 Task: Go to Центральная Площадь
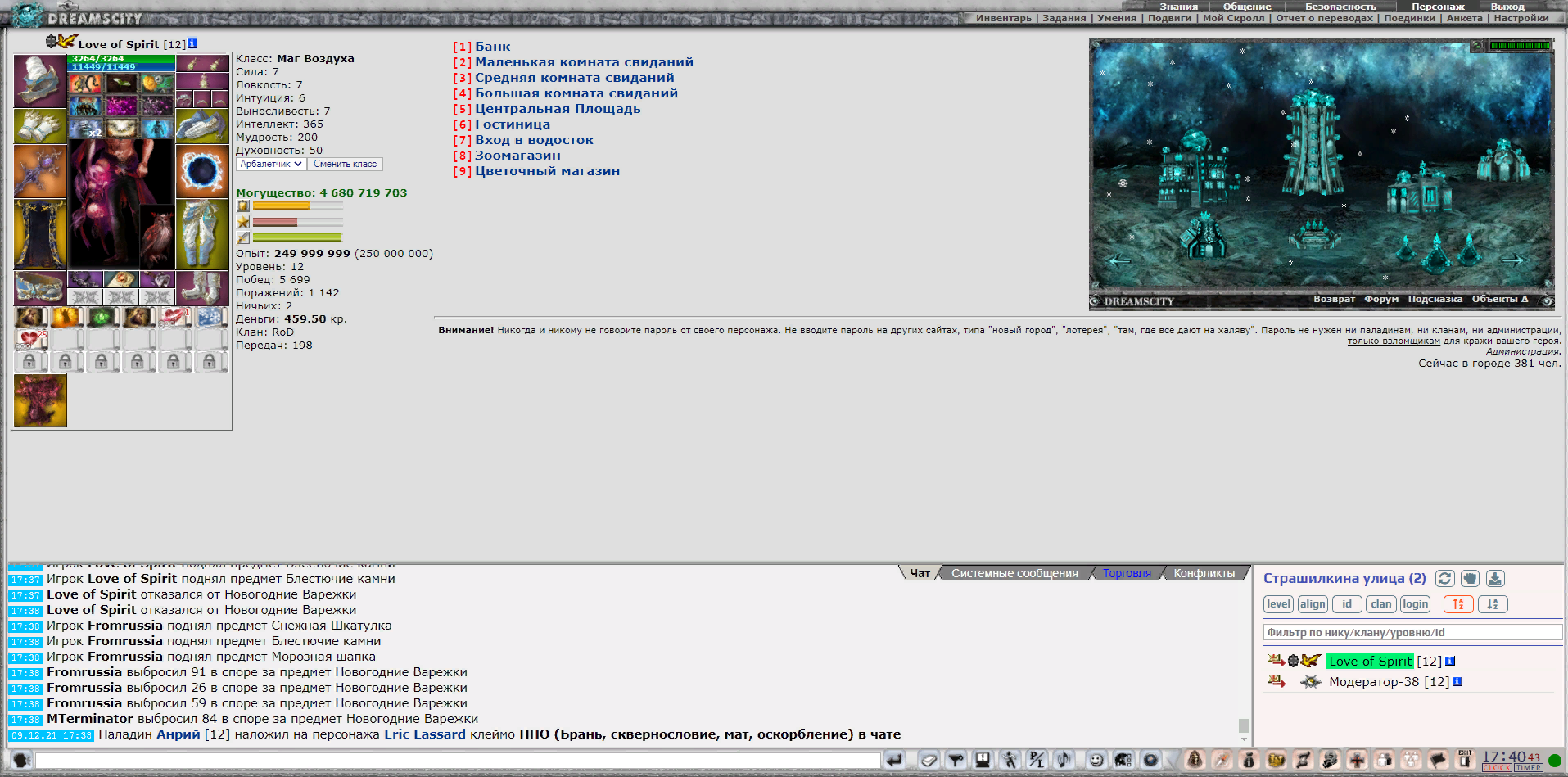tap(558, 109)
